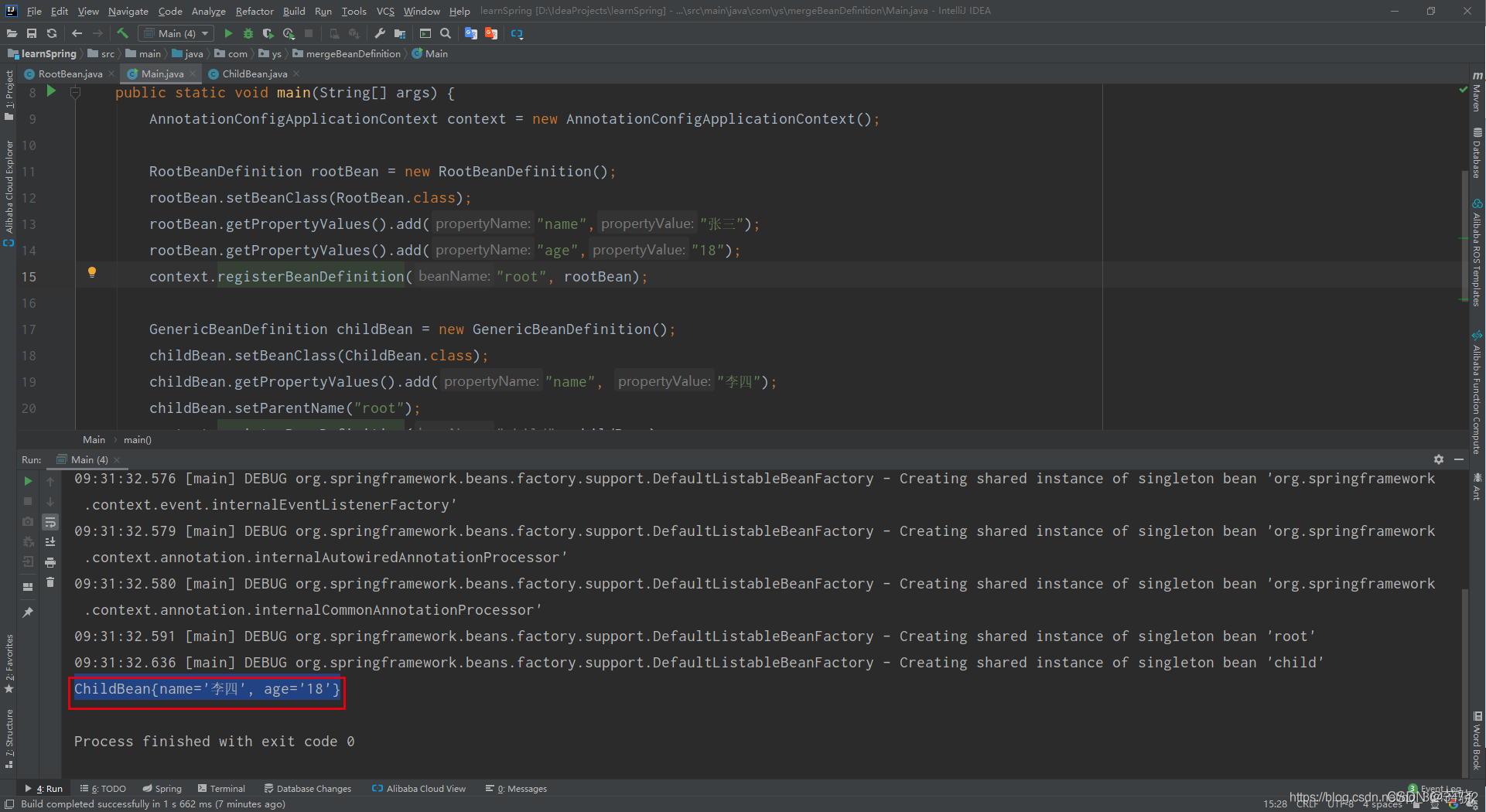This screenshot has width=1486, height=812.
Task: Click the java breadcrumb folder
Action: [187, 54]
